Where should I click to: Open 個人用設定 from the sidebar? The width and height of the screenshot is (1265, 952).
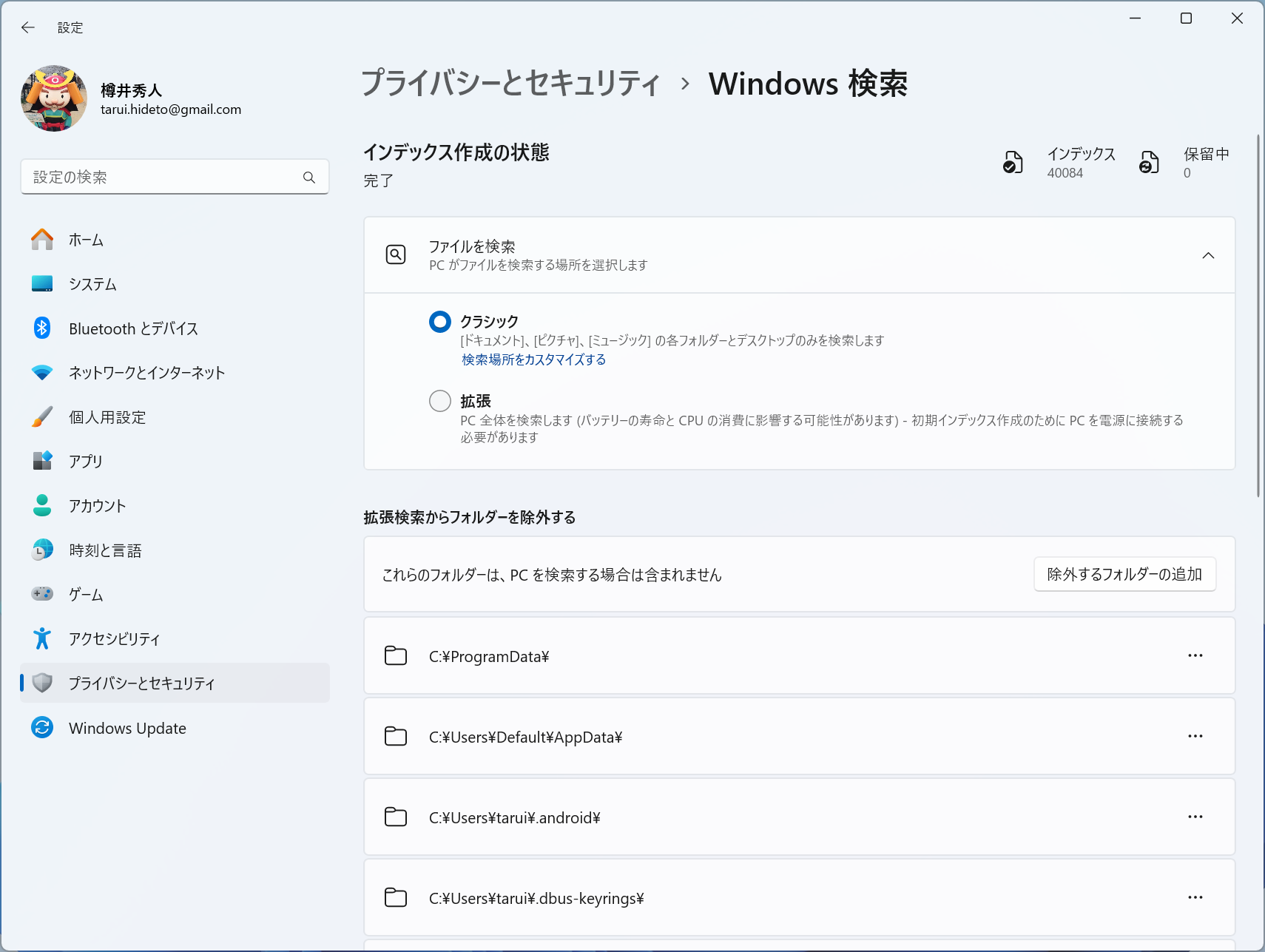[x=107, y=416]
